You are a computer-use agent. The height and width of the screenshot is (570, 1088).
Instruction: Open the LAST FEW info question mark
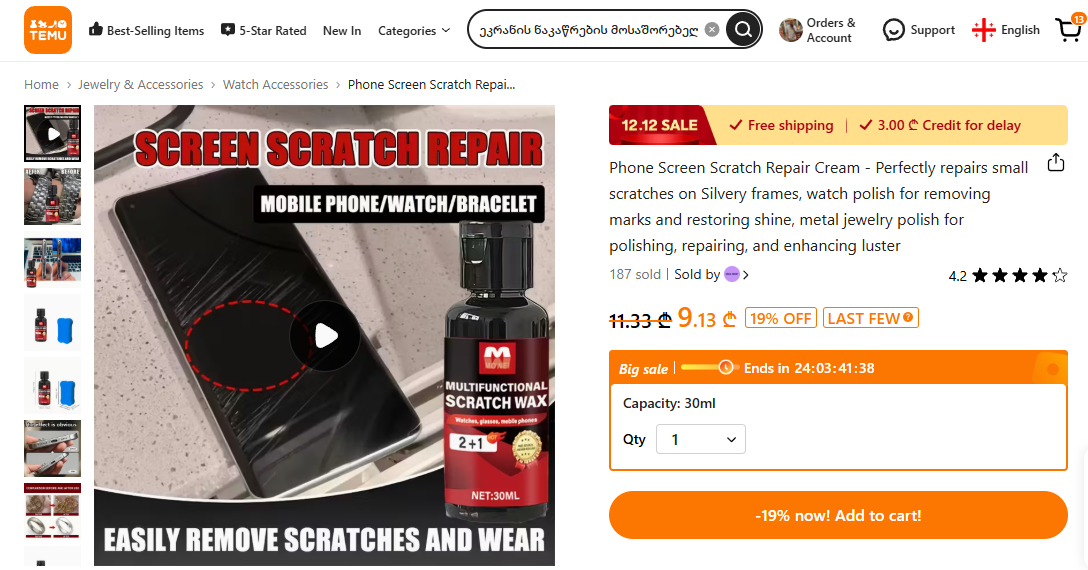click(908, 317)
